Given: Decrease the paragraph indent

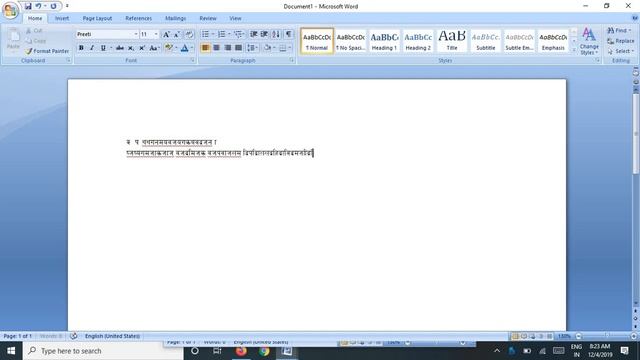Looking at the screenshot, I should 253,34.
